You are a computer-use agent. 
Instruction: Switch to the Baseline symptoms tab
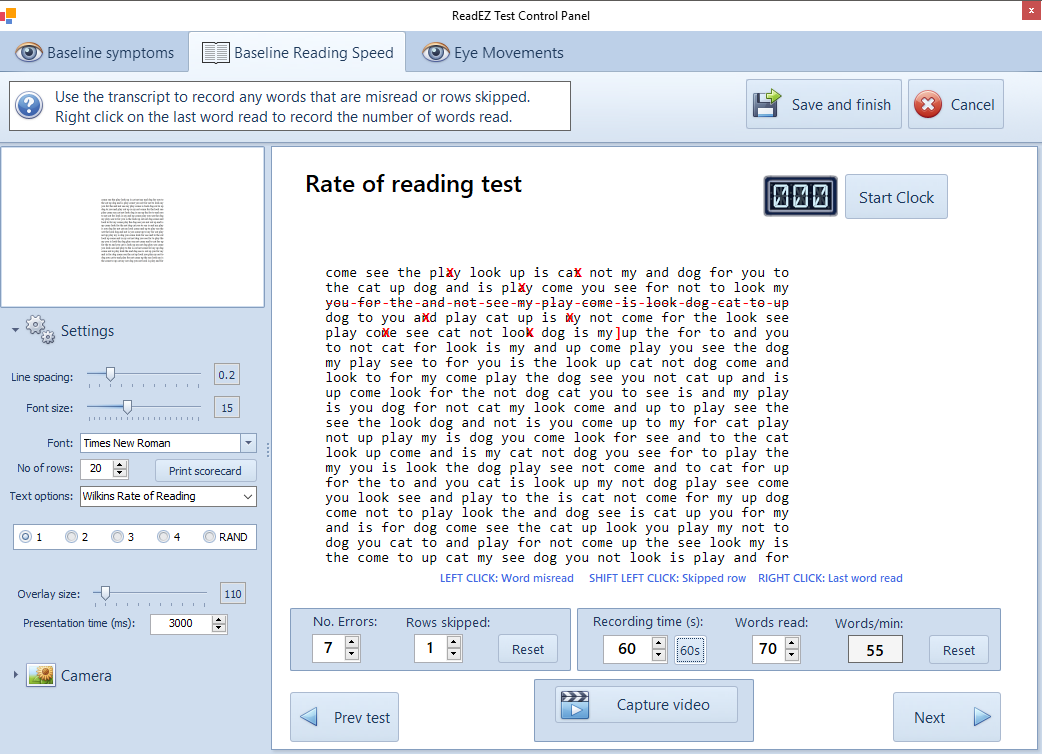click(95, 53)
